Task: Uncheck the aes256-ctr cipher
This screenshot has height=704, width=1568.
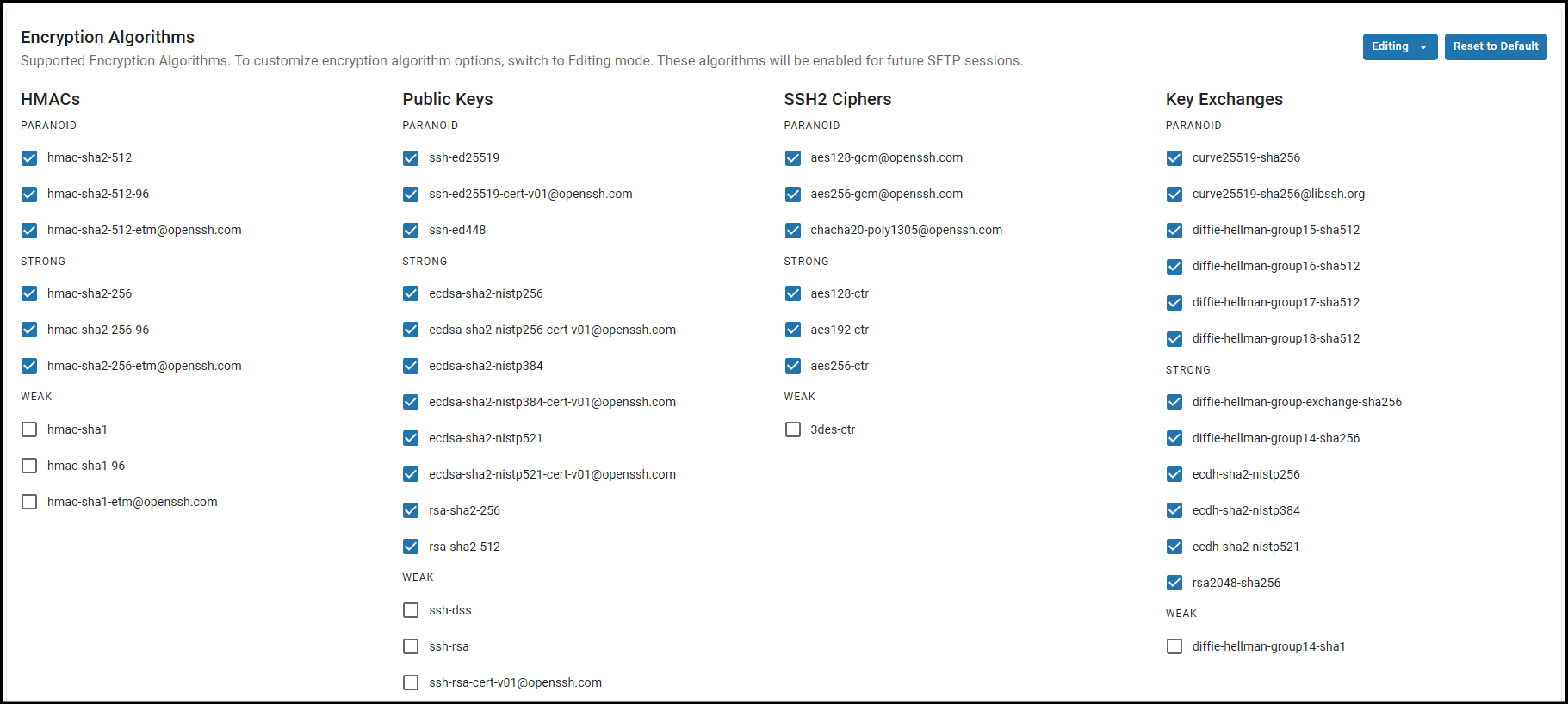Action: click(x=793, y=366)
